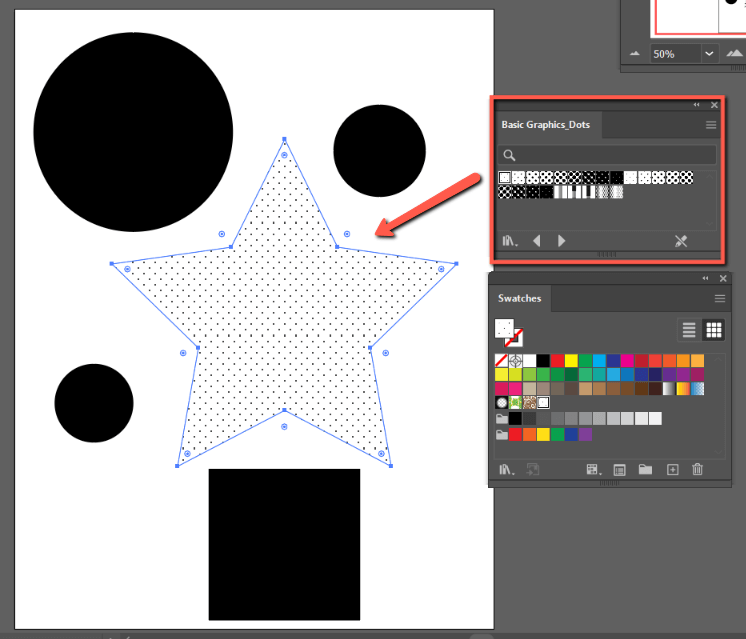Viewport: 746px width, 639px height.
Task: Create New Color Group folder icon
Action: pyautogui.click(x=645, y=470)
